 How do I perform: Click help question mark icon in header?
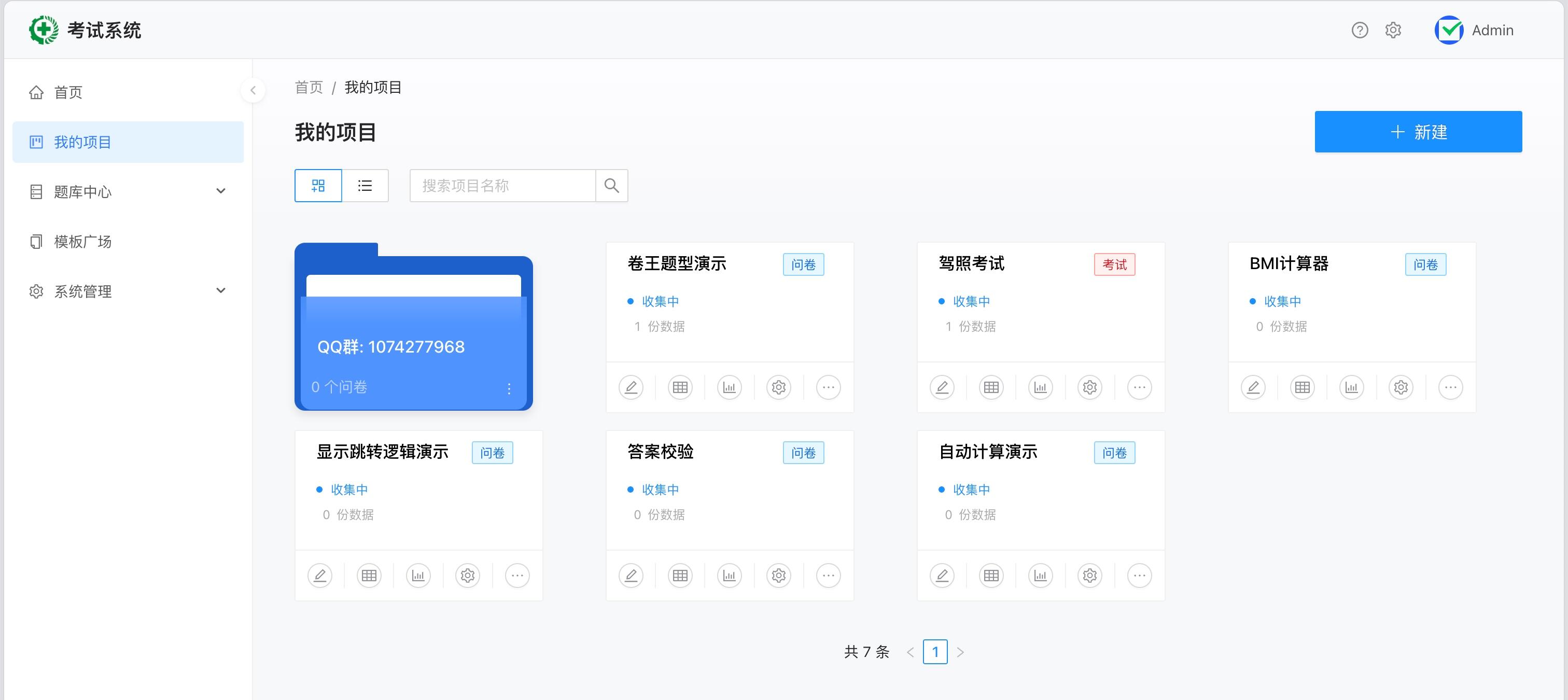(x=1359, y=31)
